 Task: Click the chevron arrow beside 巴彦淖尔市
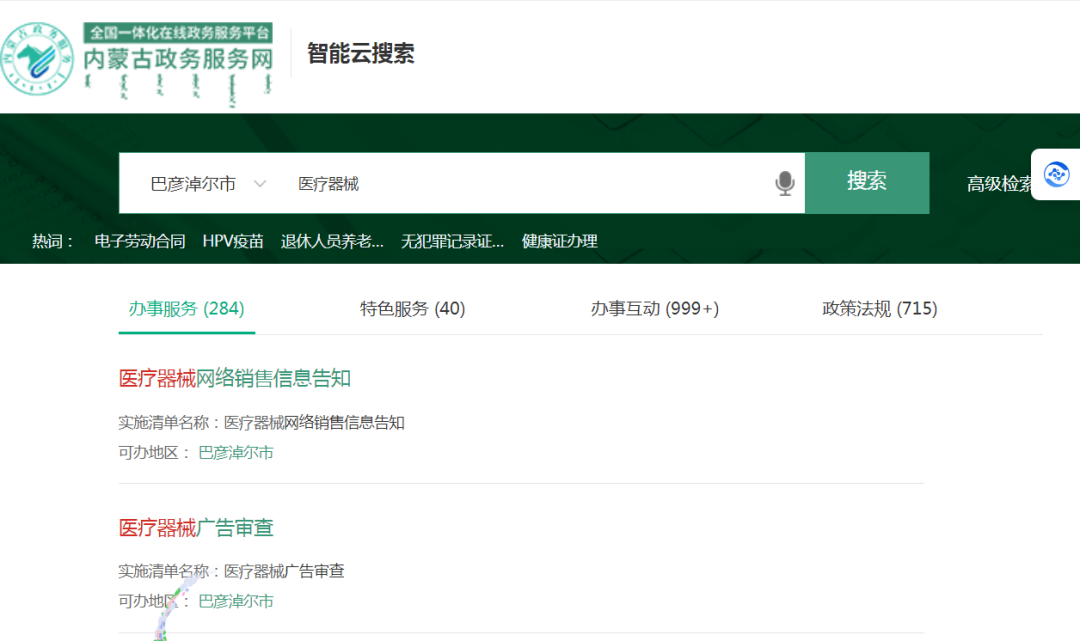(260, 184)
